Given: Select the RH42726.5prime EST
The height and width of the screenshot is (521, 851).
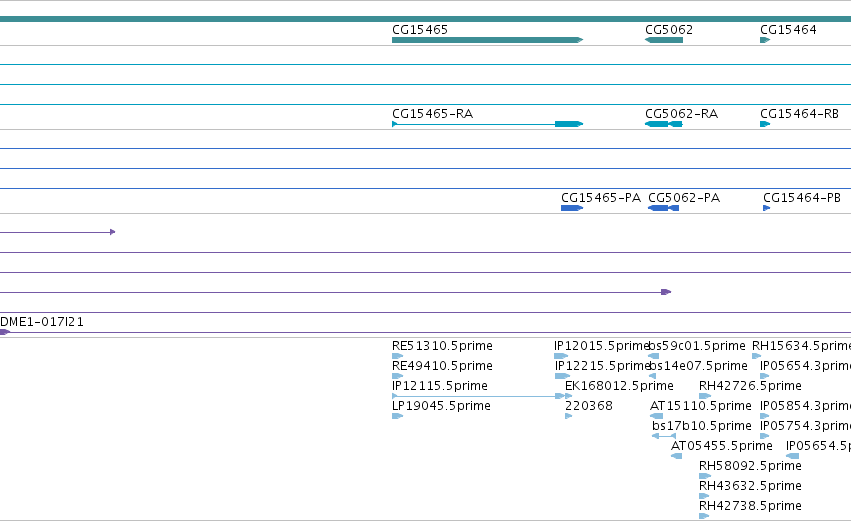Looking at the screenshot, I should (704, 396).
